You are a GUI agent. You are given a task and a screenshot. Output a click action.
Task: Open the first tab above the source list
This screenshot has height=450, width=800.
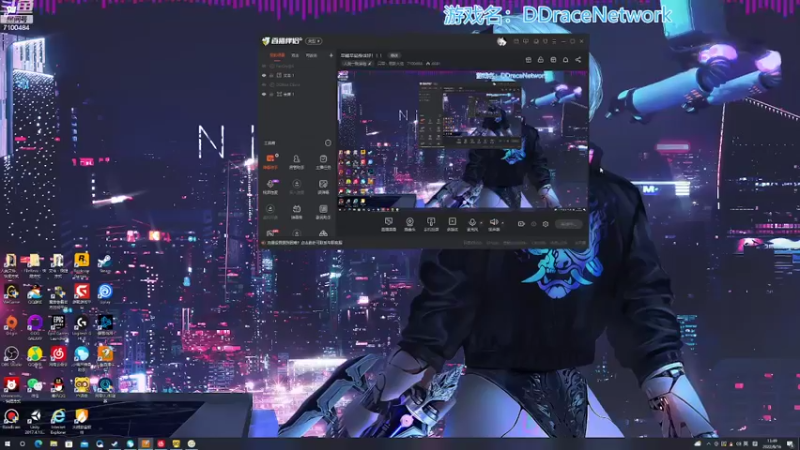tap(277, 55)
